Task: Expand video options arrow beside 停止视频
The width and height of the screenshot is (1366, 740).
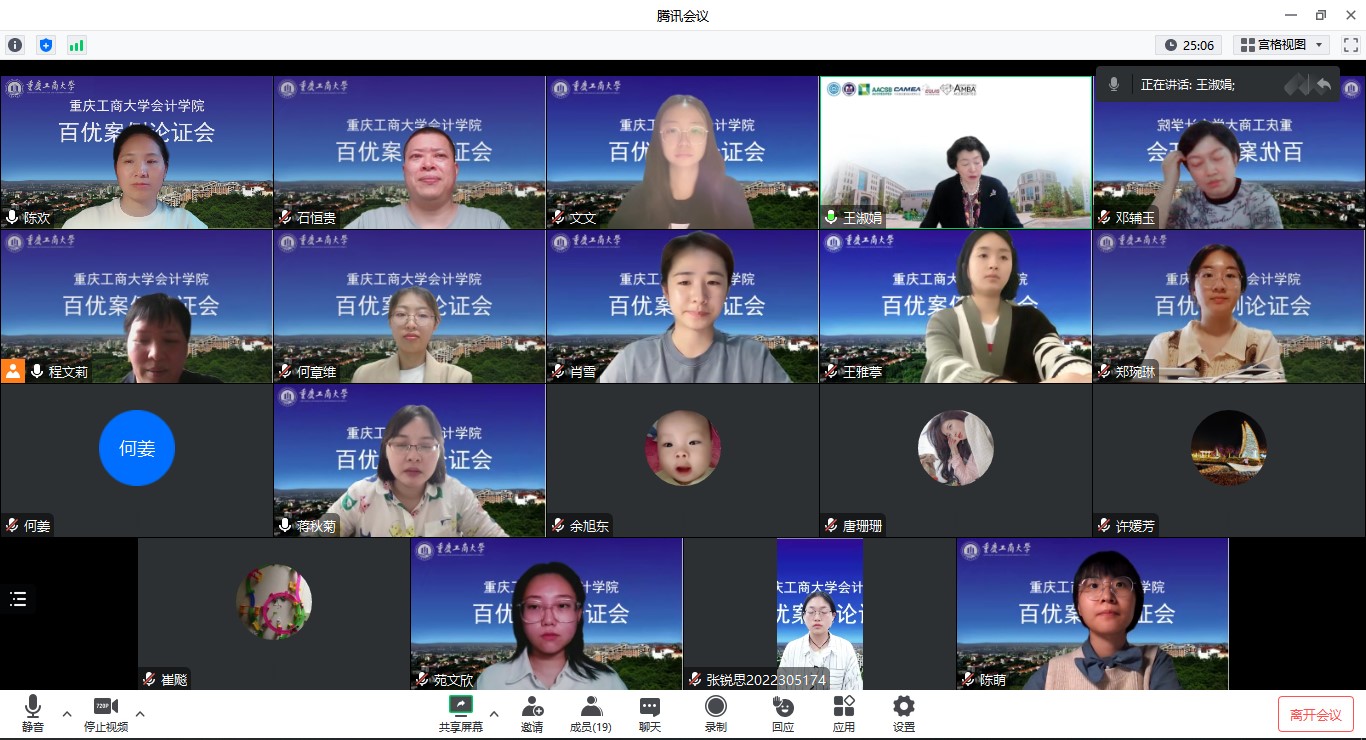Action: [140, 714]
